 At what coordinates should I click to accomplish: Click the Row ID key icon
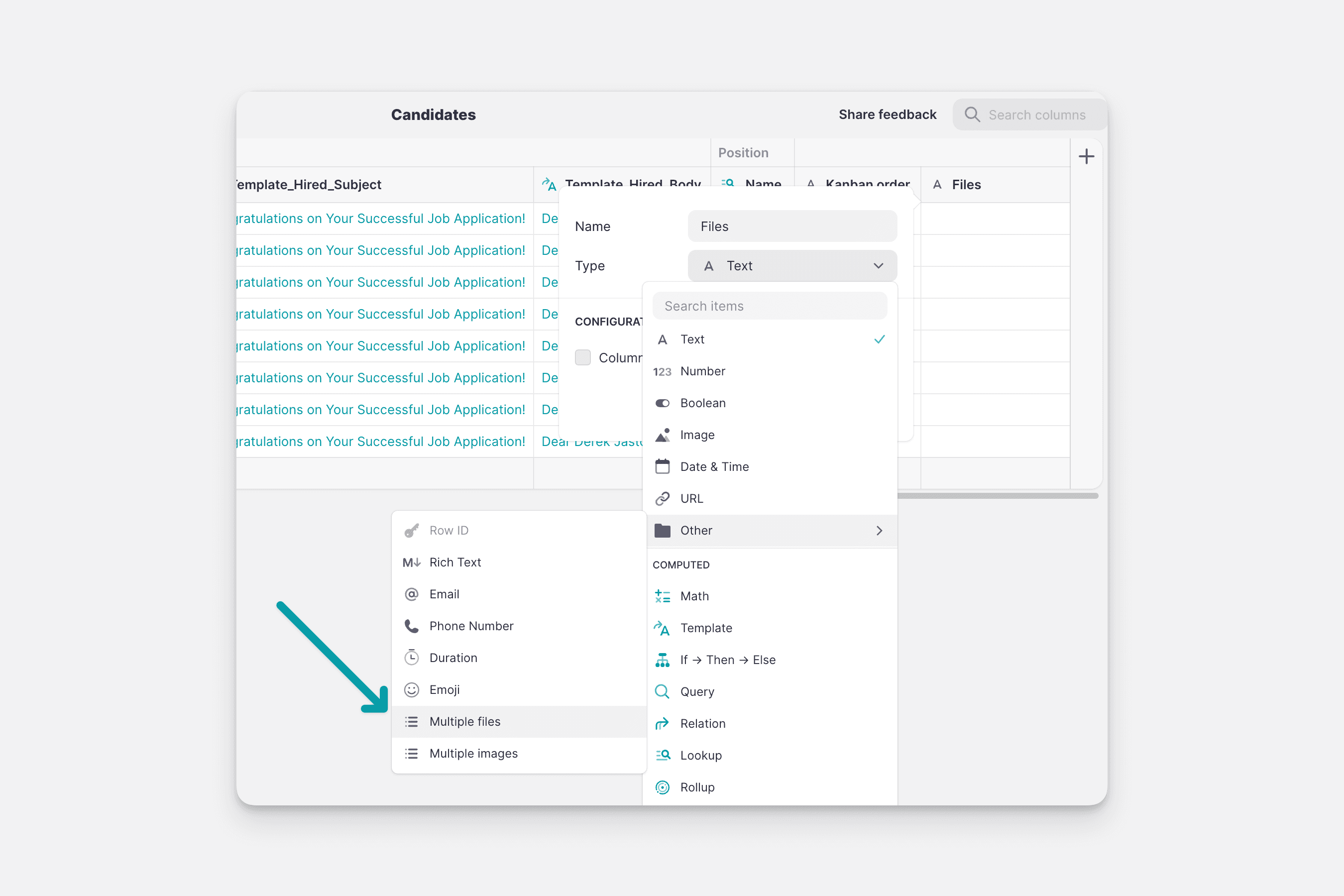[x=412, y=531]
